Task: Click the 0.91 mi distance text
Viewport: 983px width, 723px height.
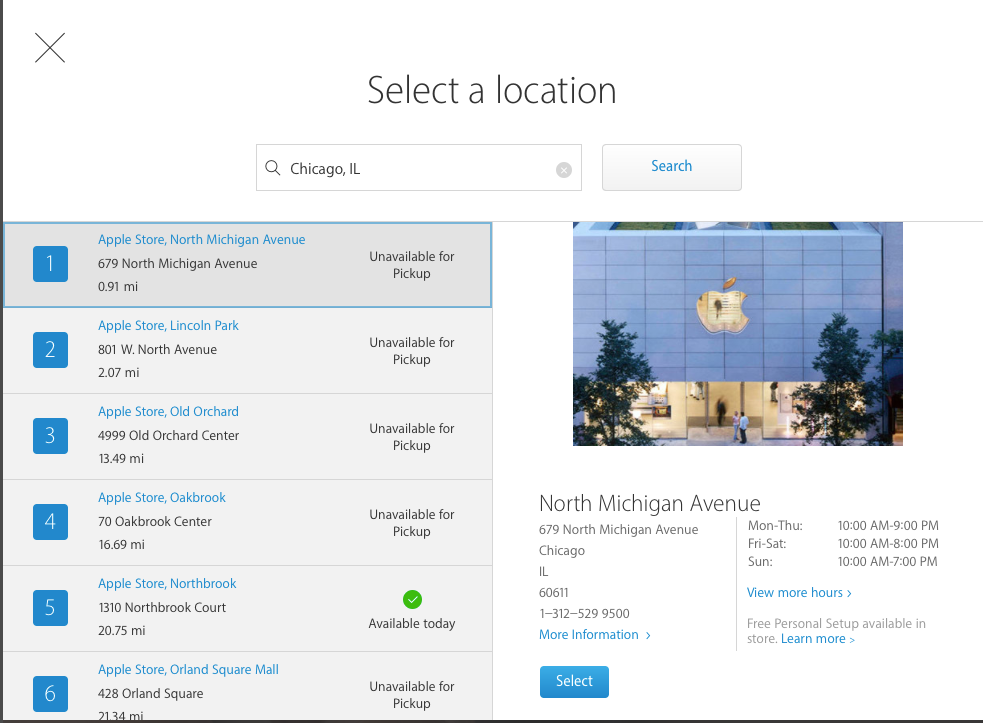Action: [x=118, y=287]
